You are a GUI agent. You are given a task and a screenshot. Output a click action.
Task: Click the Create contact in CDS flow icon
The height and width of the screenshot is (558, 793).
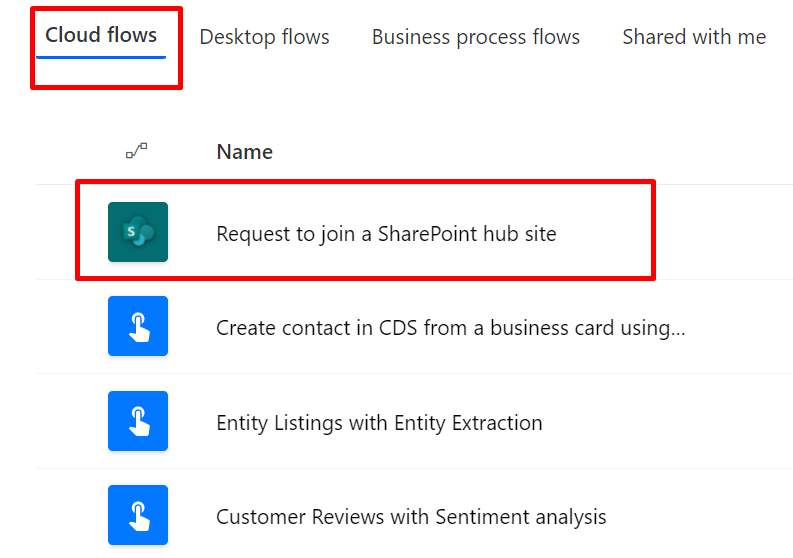point(138,326)
